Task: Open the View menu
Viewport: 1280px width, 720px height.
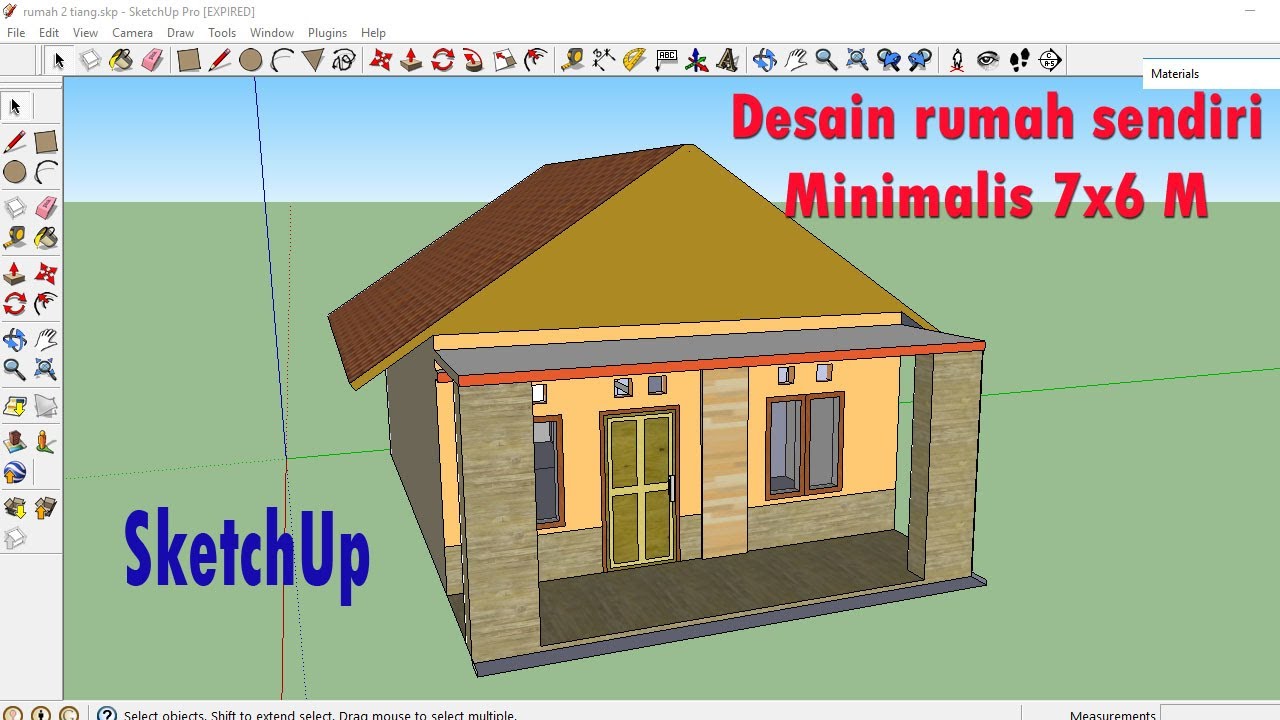Action: pos(85,33)
